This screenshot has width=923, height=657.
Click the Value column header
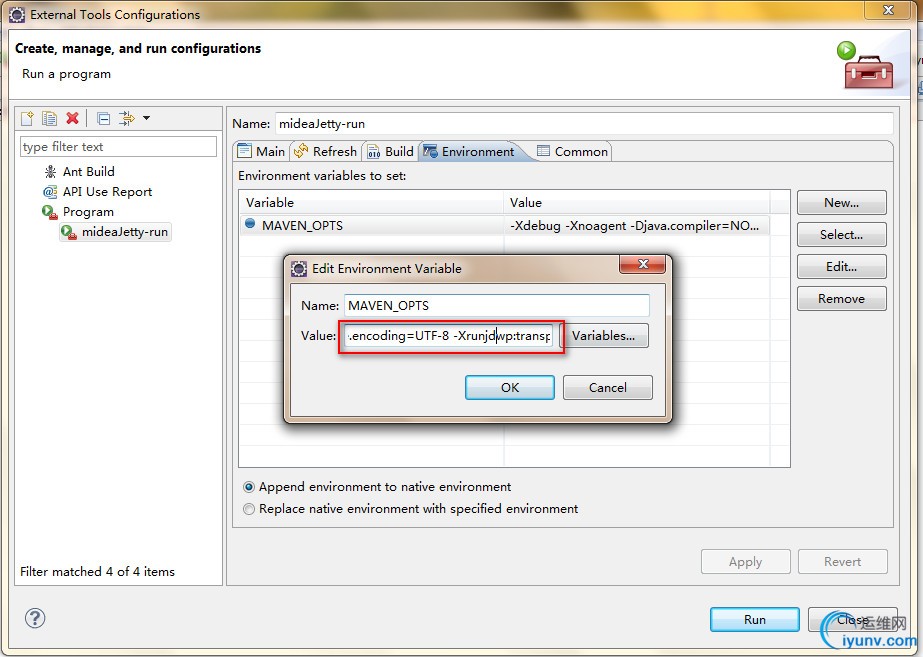(x=637, y=203)
